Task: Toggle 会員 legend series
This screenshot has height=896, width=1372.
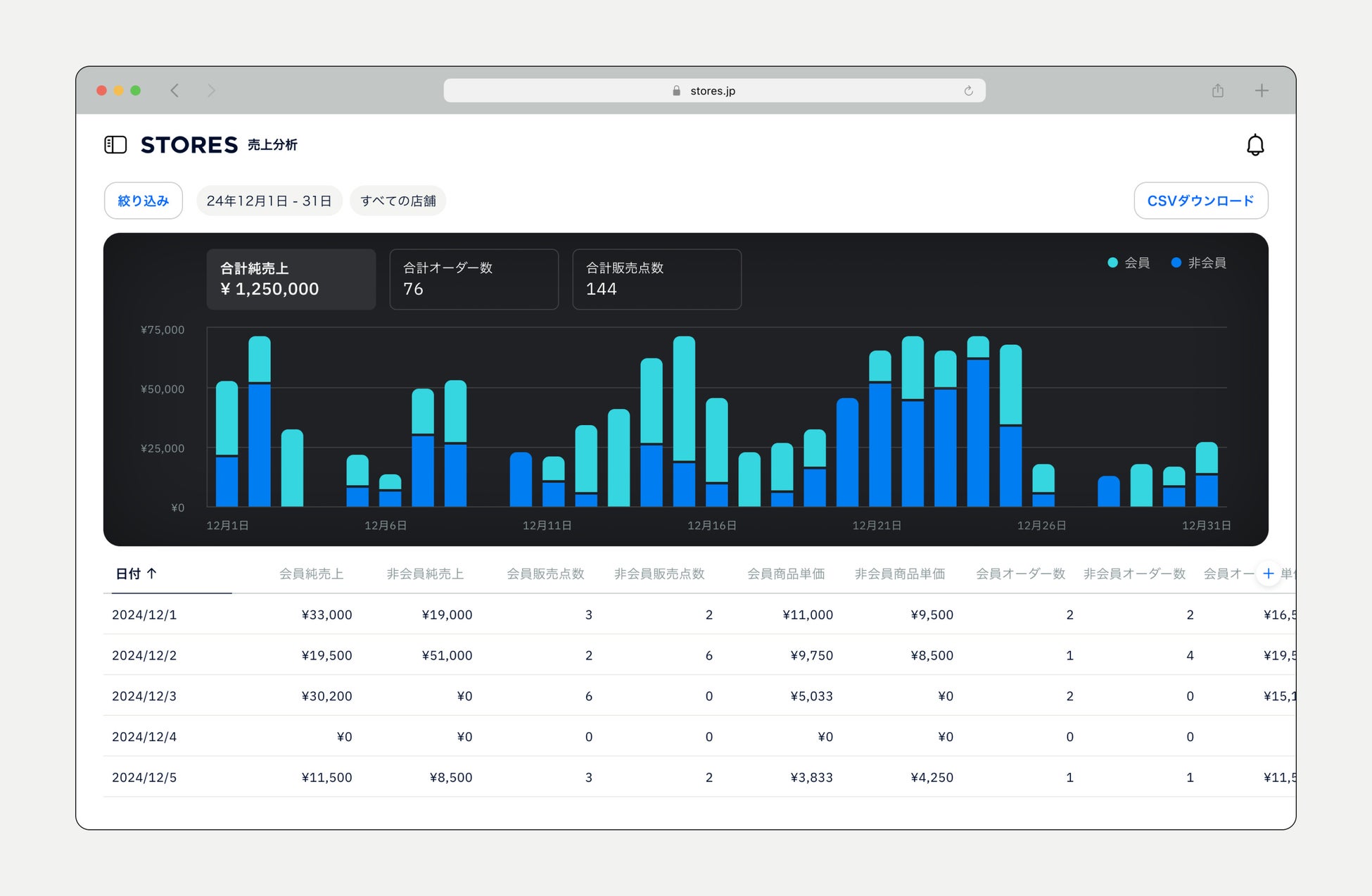Action: [1129, 263]
